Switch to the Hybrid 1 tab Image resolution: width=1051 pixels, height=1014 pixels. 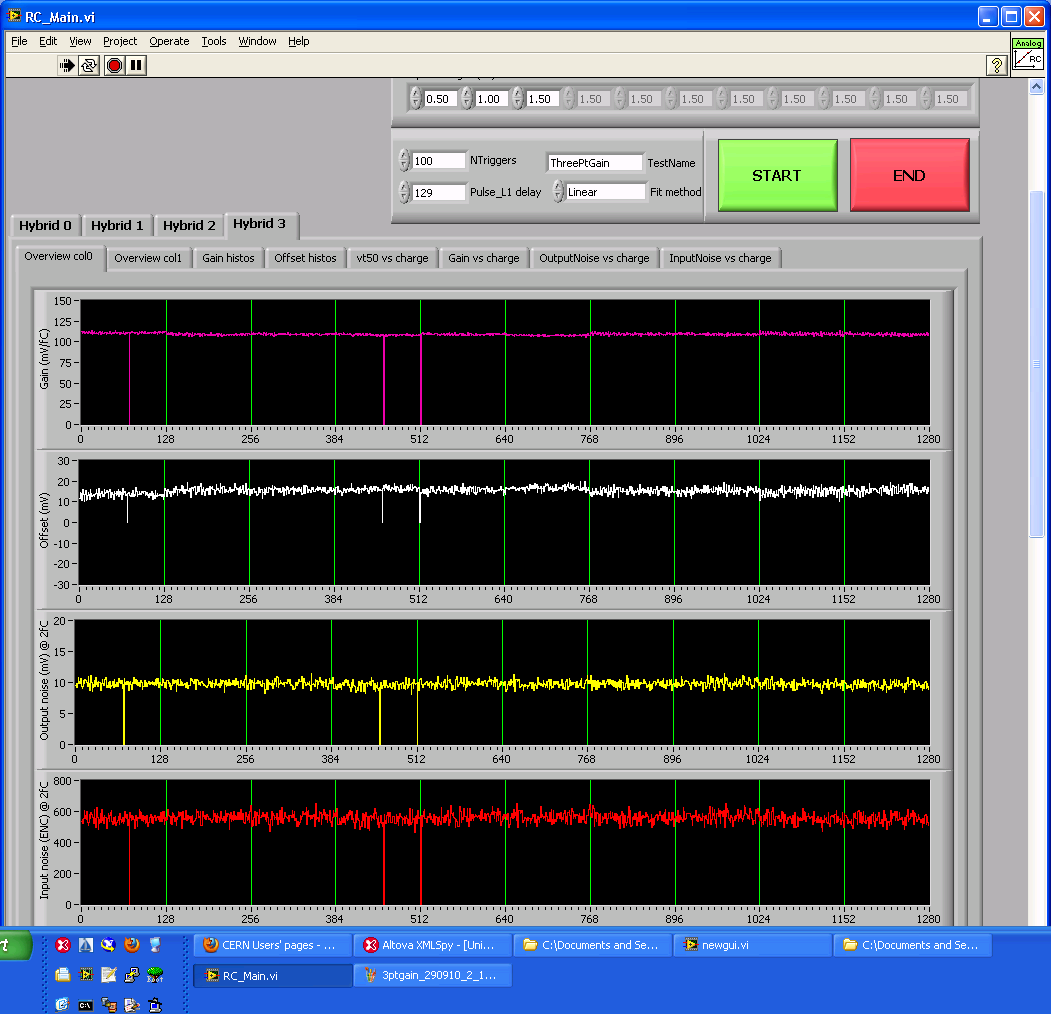(118, 226)
